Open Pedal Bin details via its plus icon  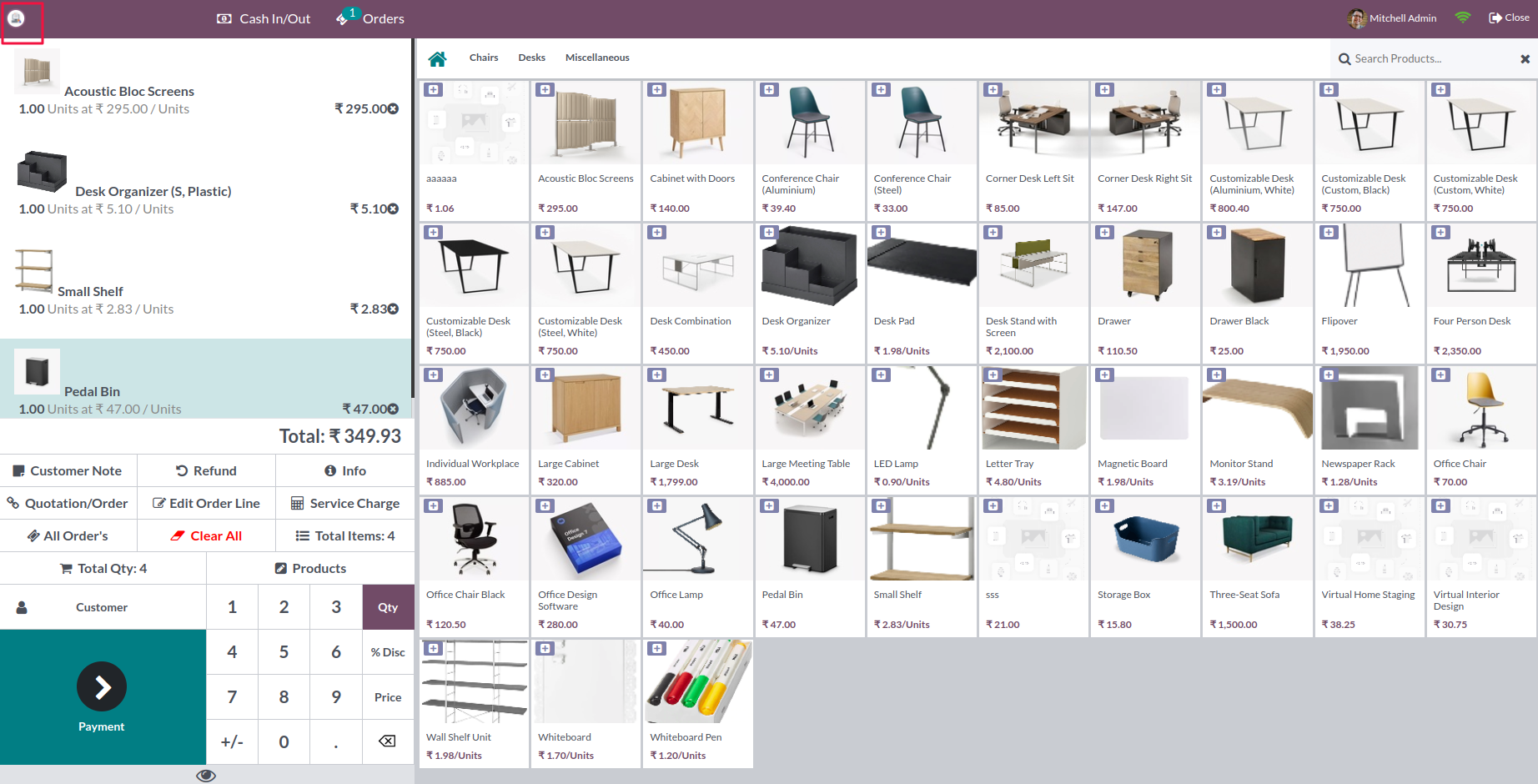(x=768, y=505)
